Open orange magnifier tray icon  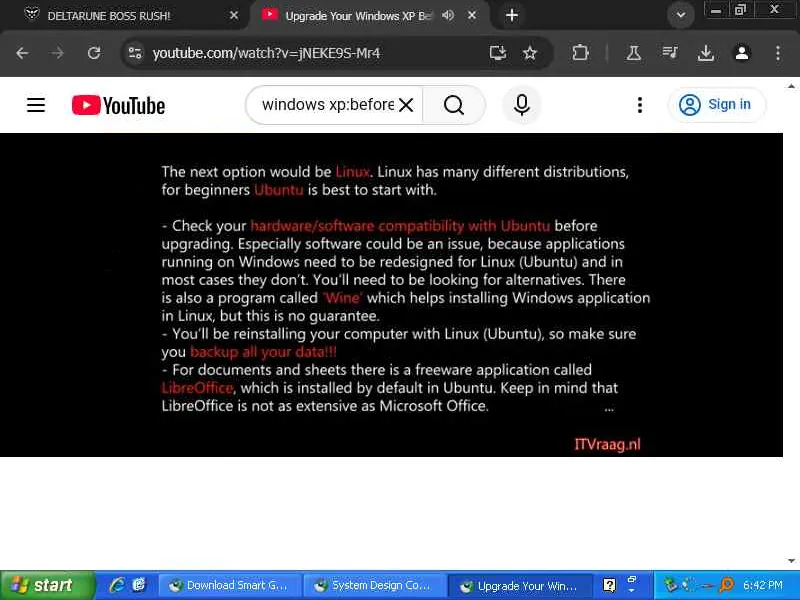[x=726, y=585]
